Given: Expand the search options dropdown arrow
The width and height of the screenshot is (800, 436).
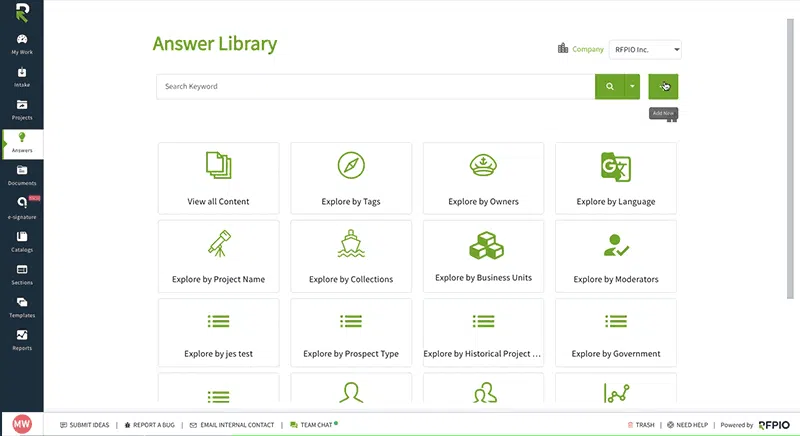Looking at the screenshot, I should (632, 87).
